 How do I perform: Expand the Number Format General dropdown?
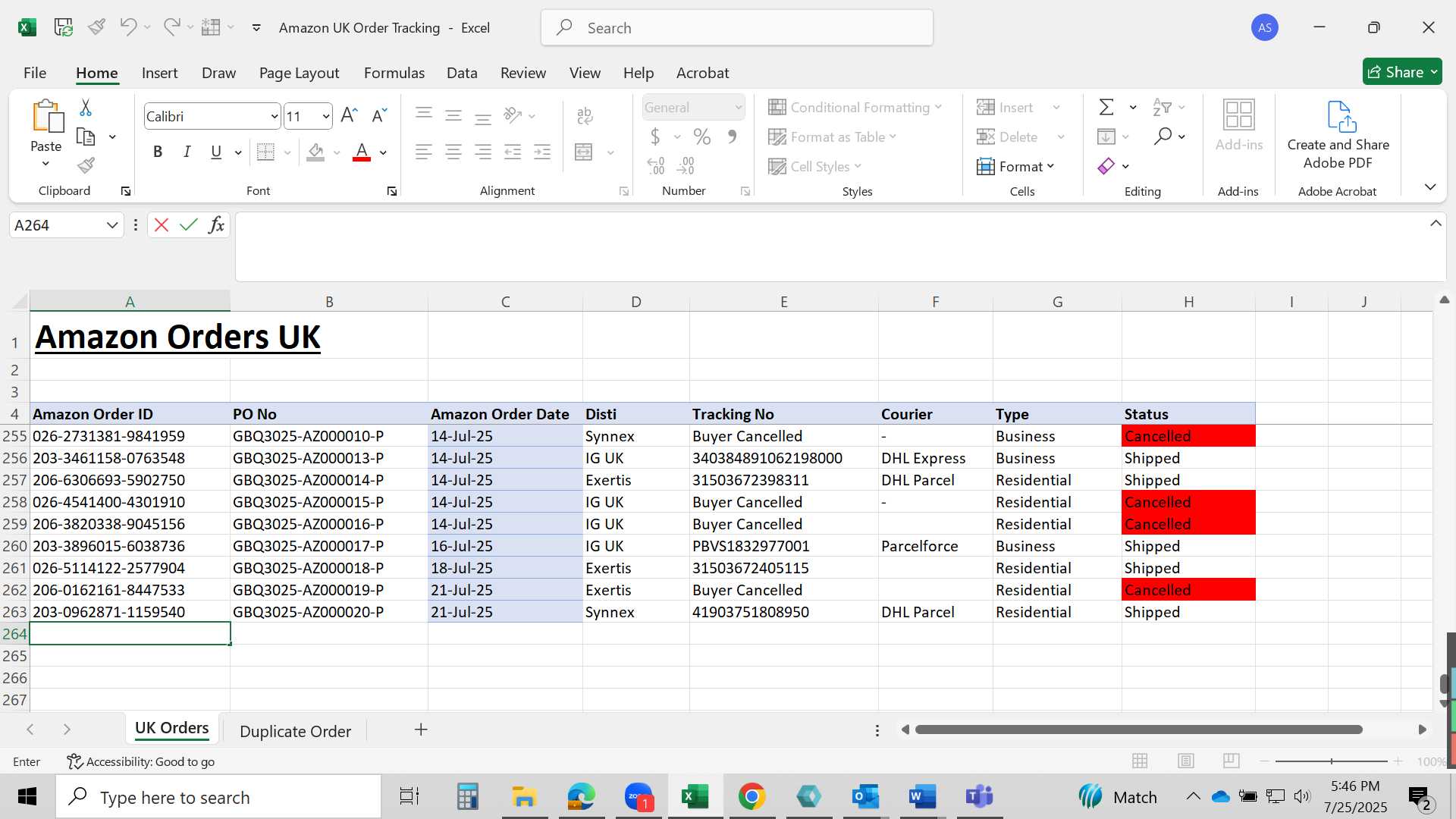point(738,108)
